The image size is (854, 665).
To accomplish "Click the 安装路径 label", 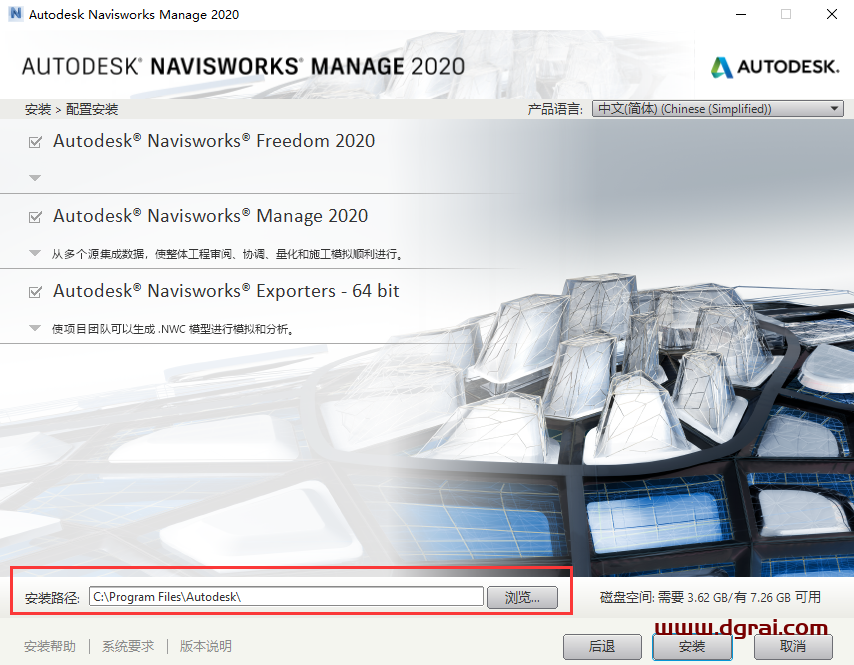I will click(x=52, y=598).
